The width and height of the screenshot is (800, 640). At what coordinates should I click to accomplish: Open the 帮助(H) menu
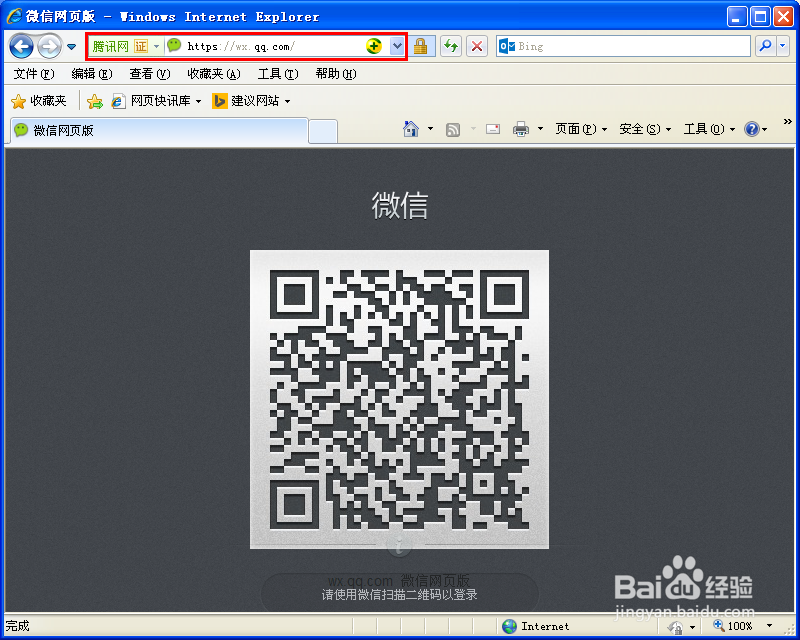click(336, 74)
